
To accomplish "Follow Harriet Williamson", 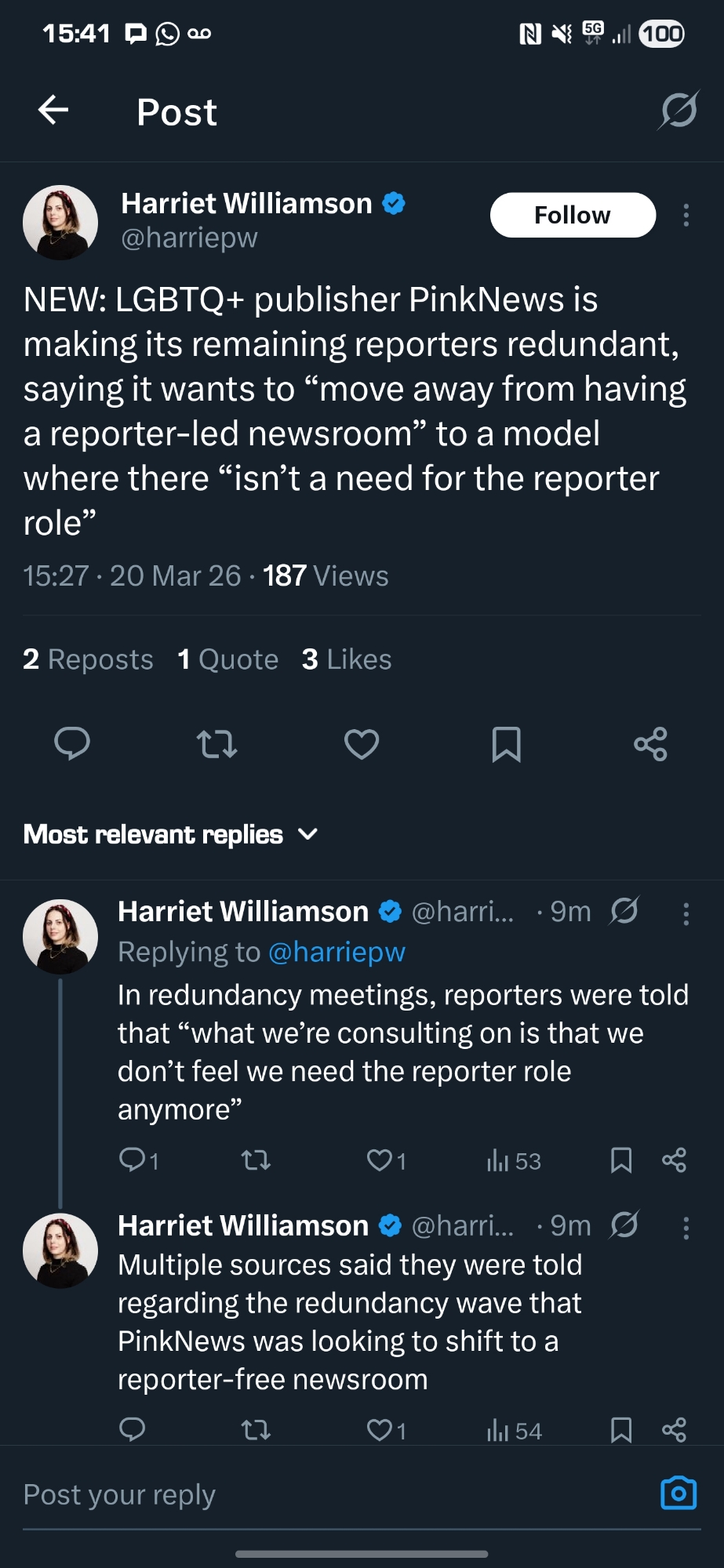I will (573, 215).
